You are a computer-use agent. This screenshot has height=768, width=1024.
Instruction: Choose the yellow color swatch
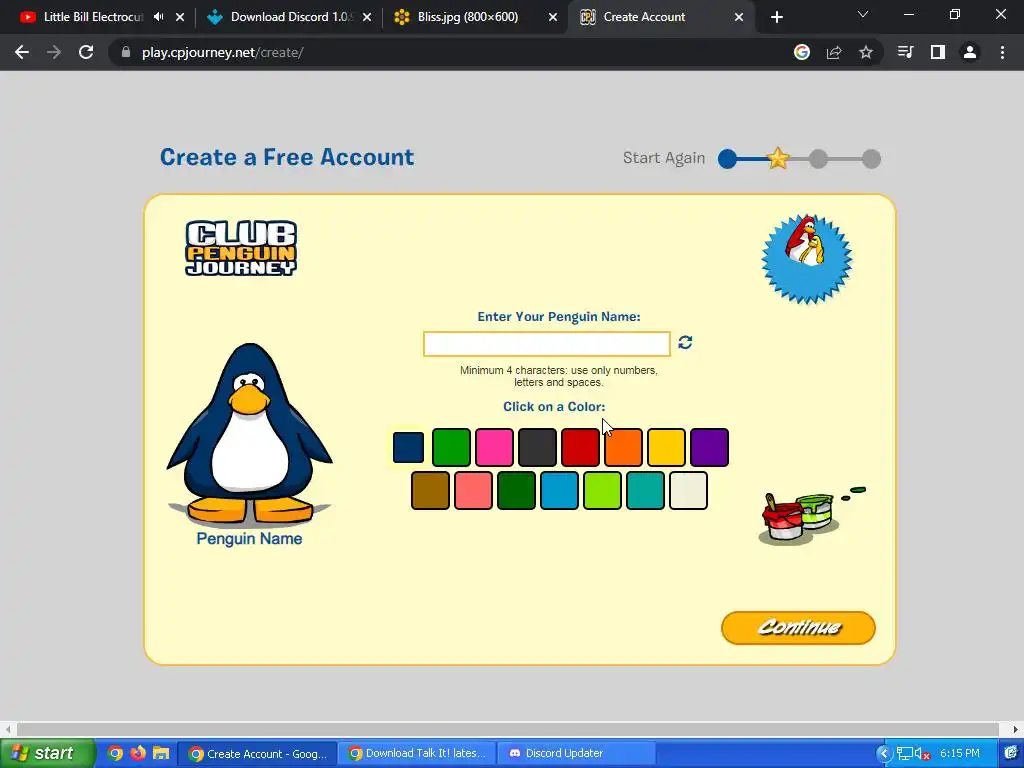coord(666,447)
